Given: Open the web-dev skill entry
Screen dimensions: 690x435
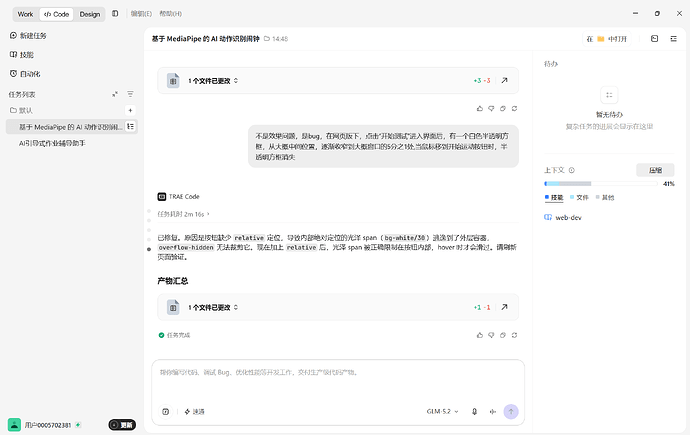Looking at the screenshot, I should pyautogui.click(x=563, y=218).
